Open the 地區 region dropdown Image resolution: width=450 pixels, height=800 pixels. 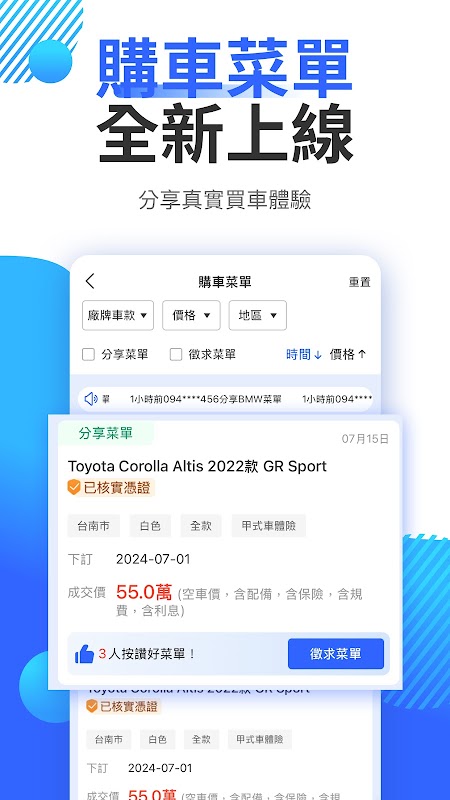[x=258, y=315]
